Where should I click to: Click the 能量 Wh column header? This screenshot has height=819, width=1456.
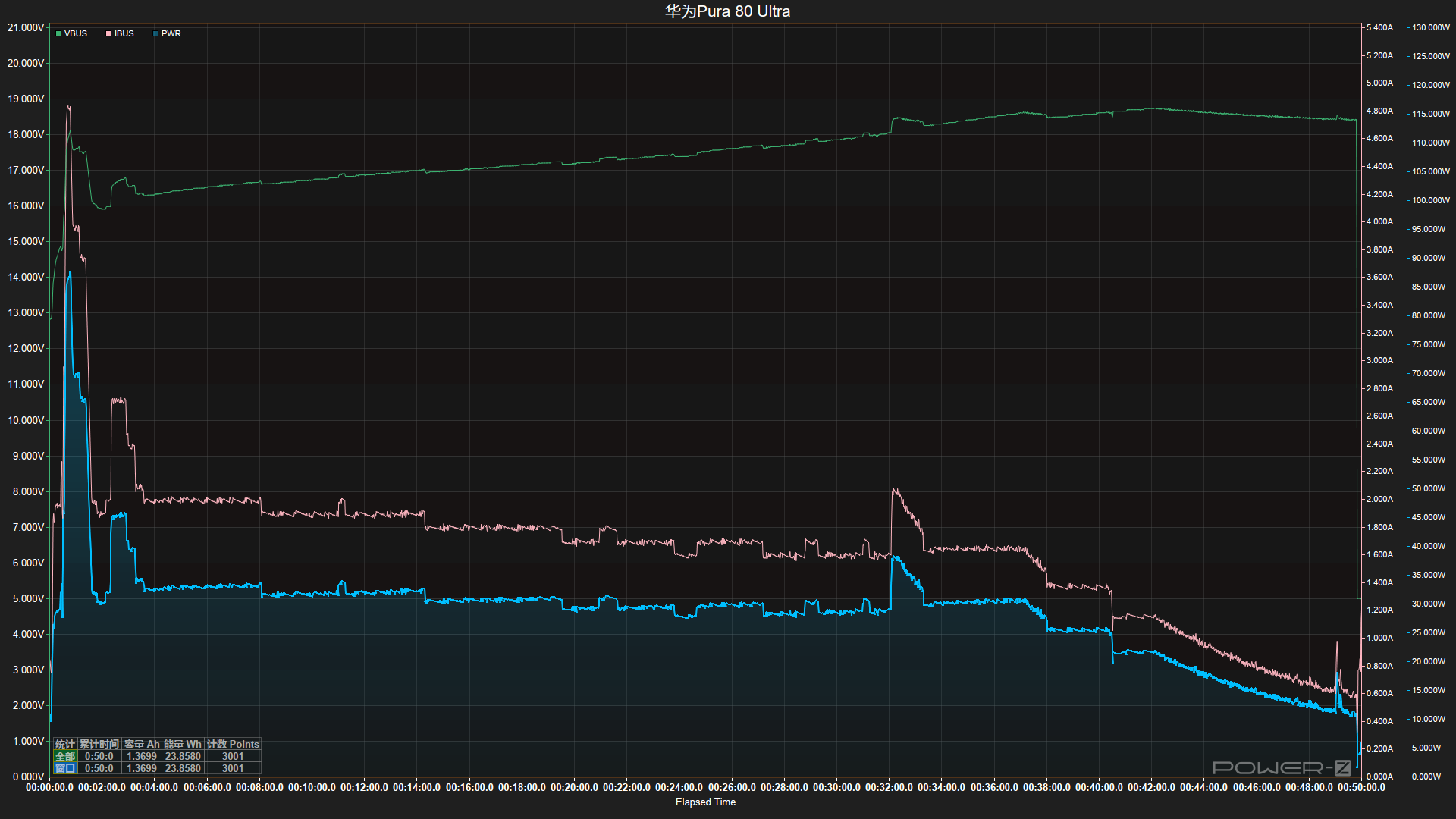(183, 744)
